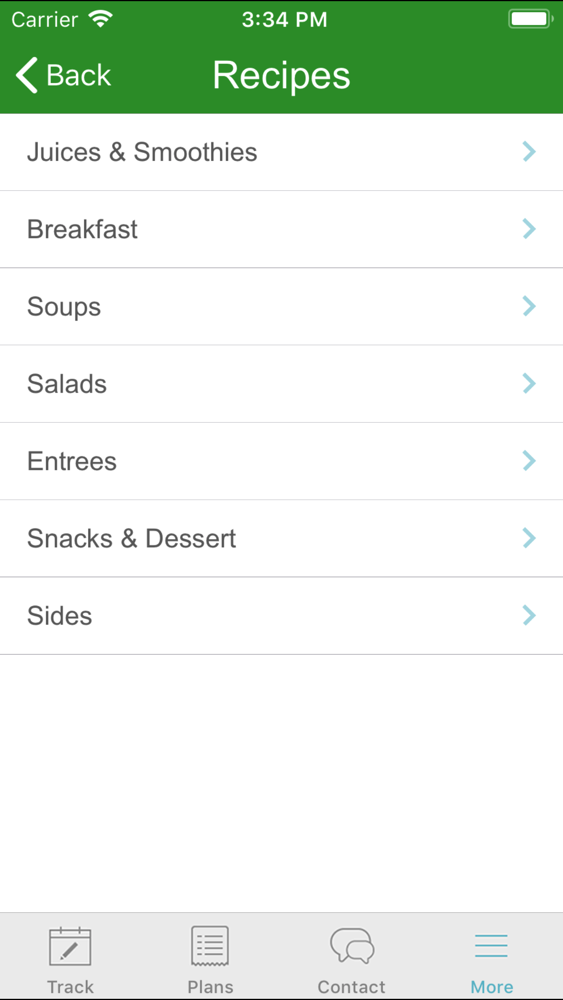Screen dimensions: 563x1000
Task: Choose the Juices & Smoothies text
Action: click(x=142, y=152)
